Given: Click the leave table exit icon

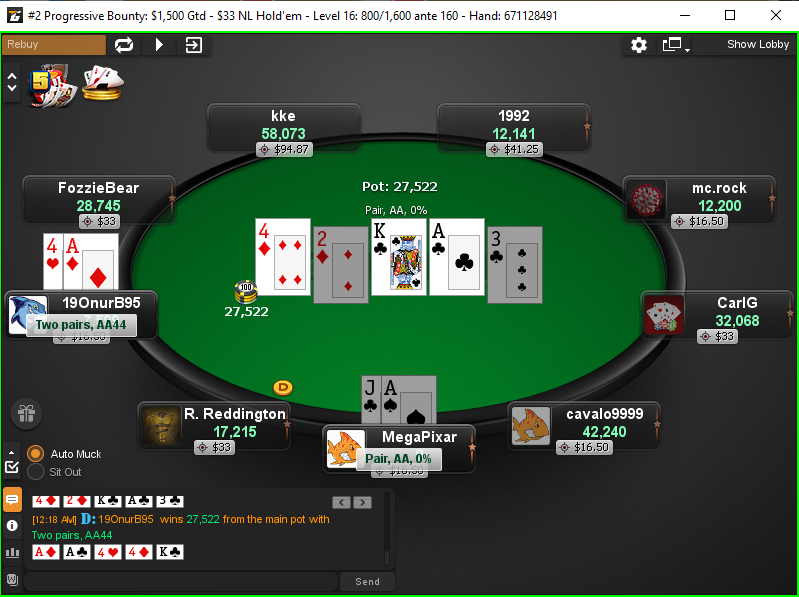Looking at the screenshot, I should [194, 45].
